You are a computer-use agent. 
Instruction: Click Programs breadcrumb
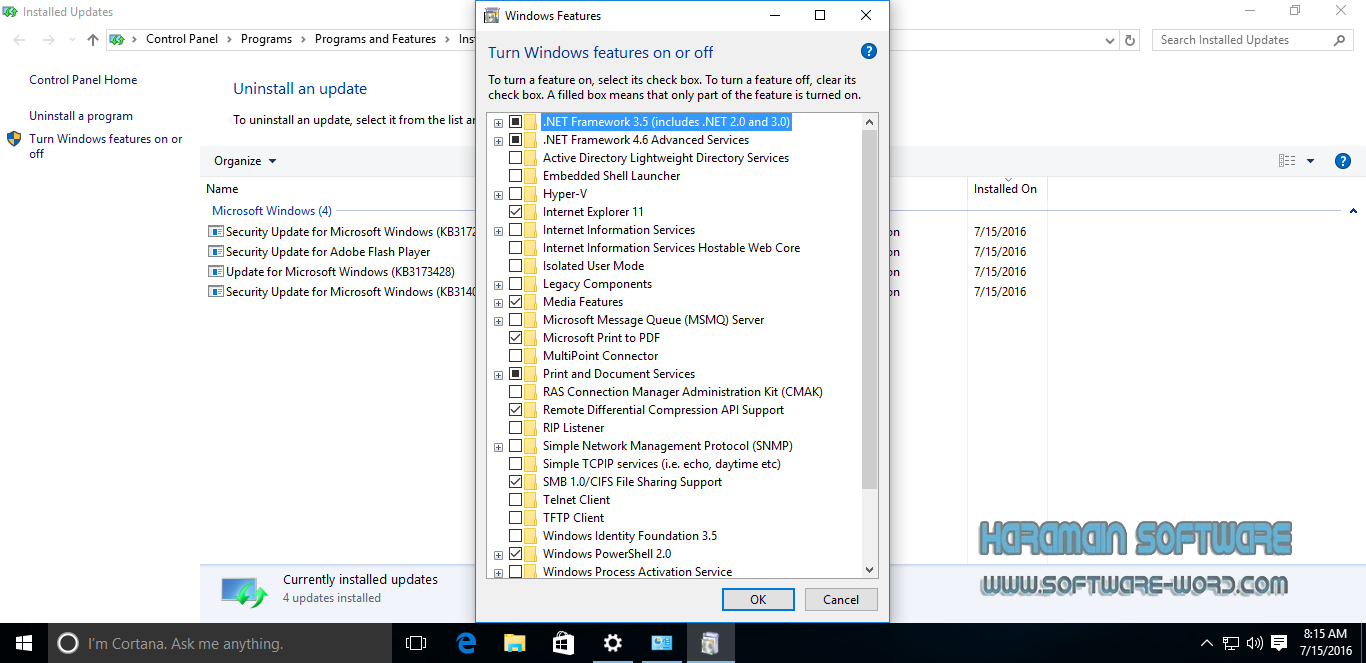266,39
